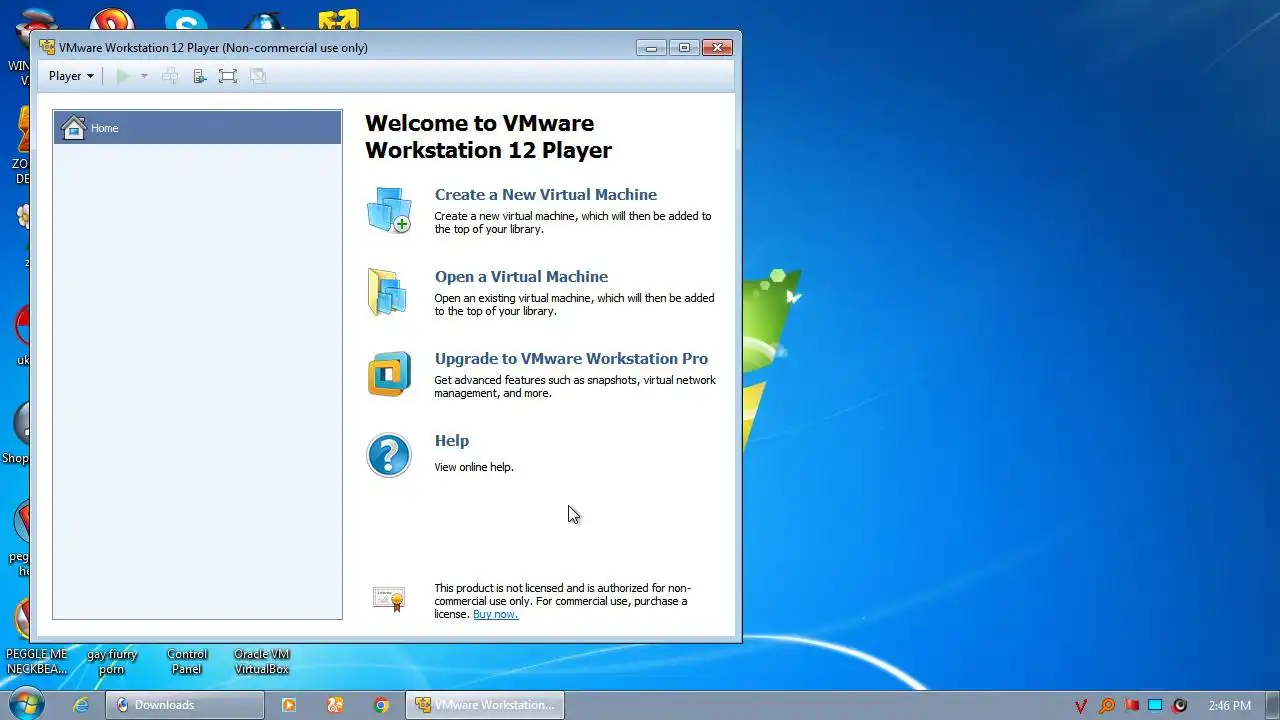
Task: Close the VMware Player window
Action: pyautogui.click(x=718, y=47)
